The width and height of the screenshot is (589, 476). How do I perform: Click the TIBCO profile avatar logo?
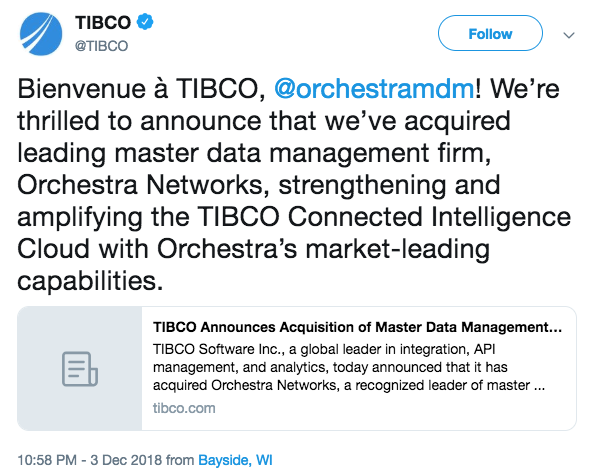[x=41, y=34]
